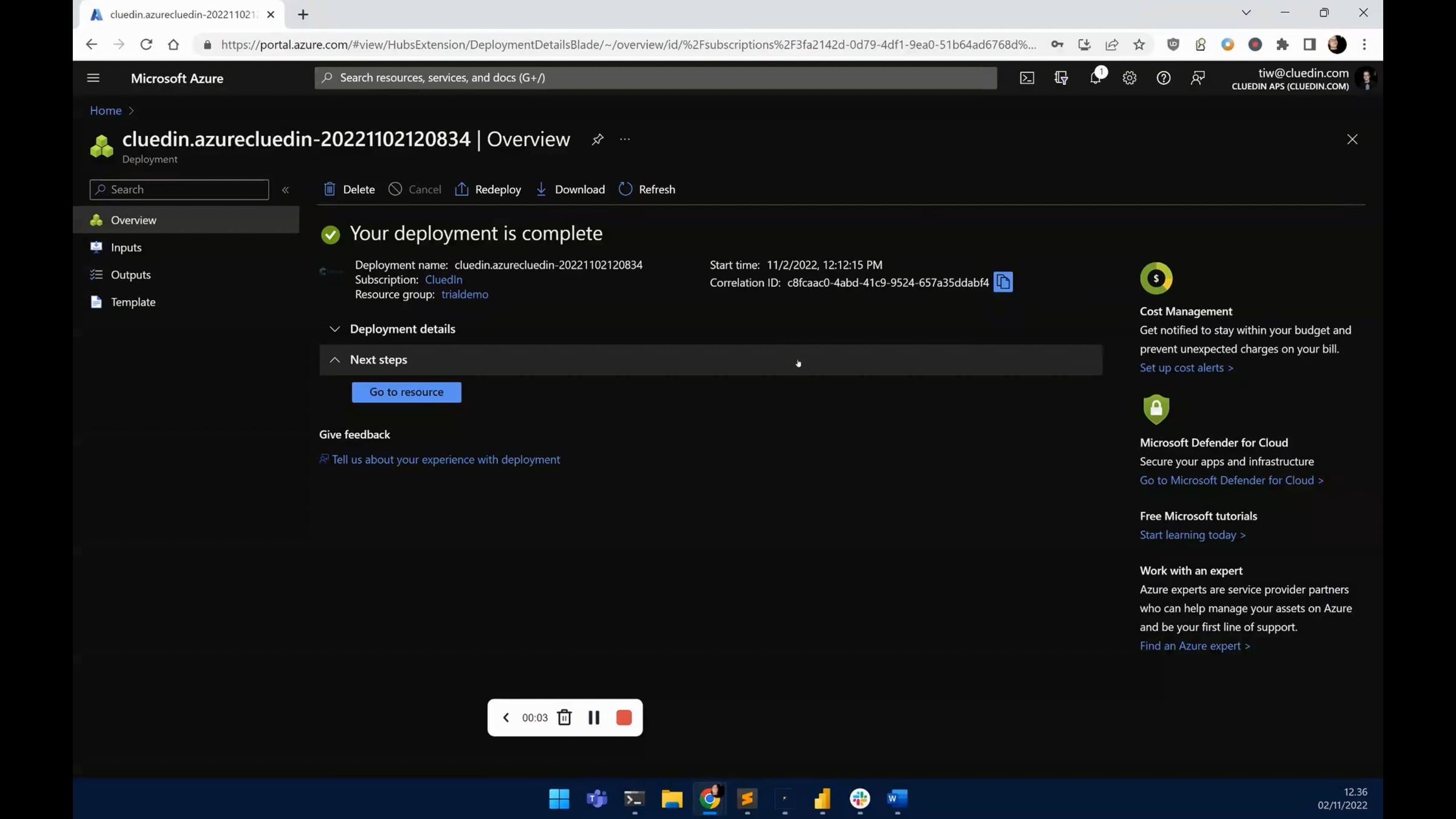This screenshot has height=819, width=1456.
Task: Open the notifications bell
Action: click(x=1096, y=78)
